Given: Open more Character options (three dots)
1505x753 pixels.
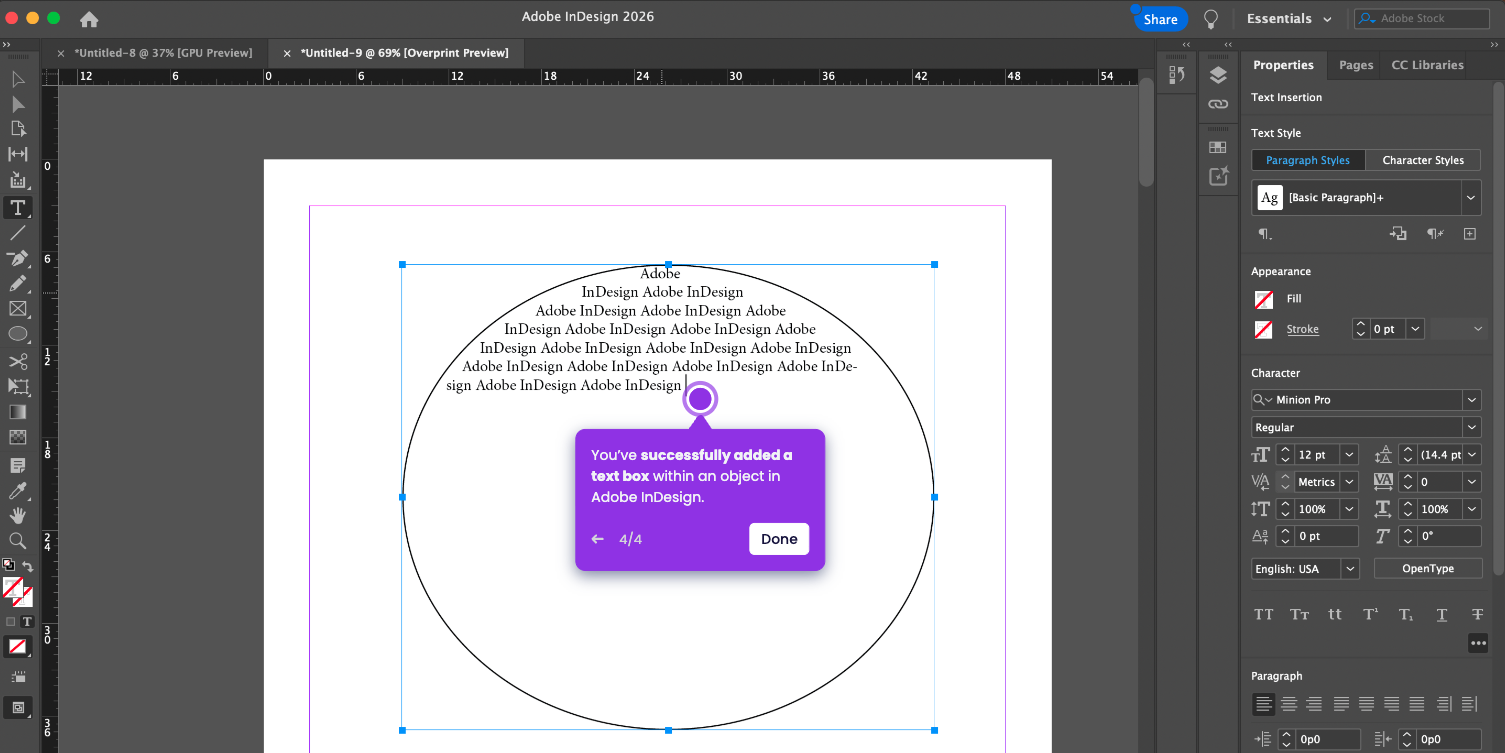Looking at the screenshot, I should pos(1478,643).
